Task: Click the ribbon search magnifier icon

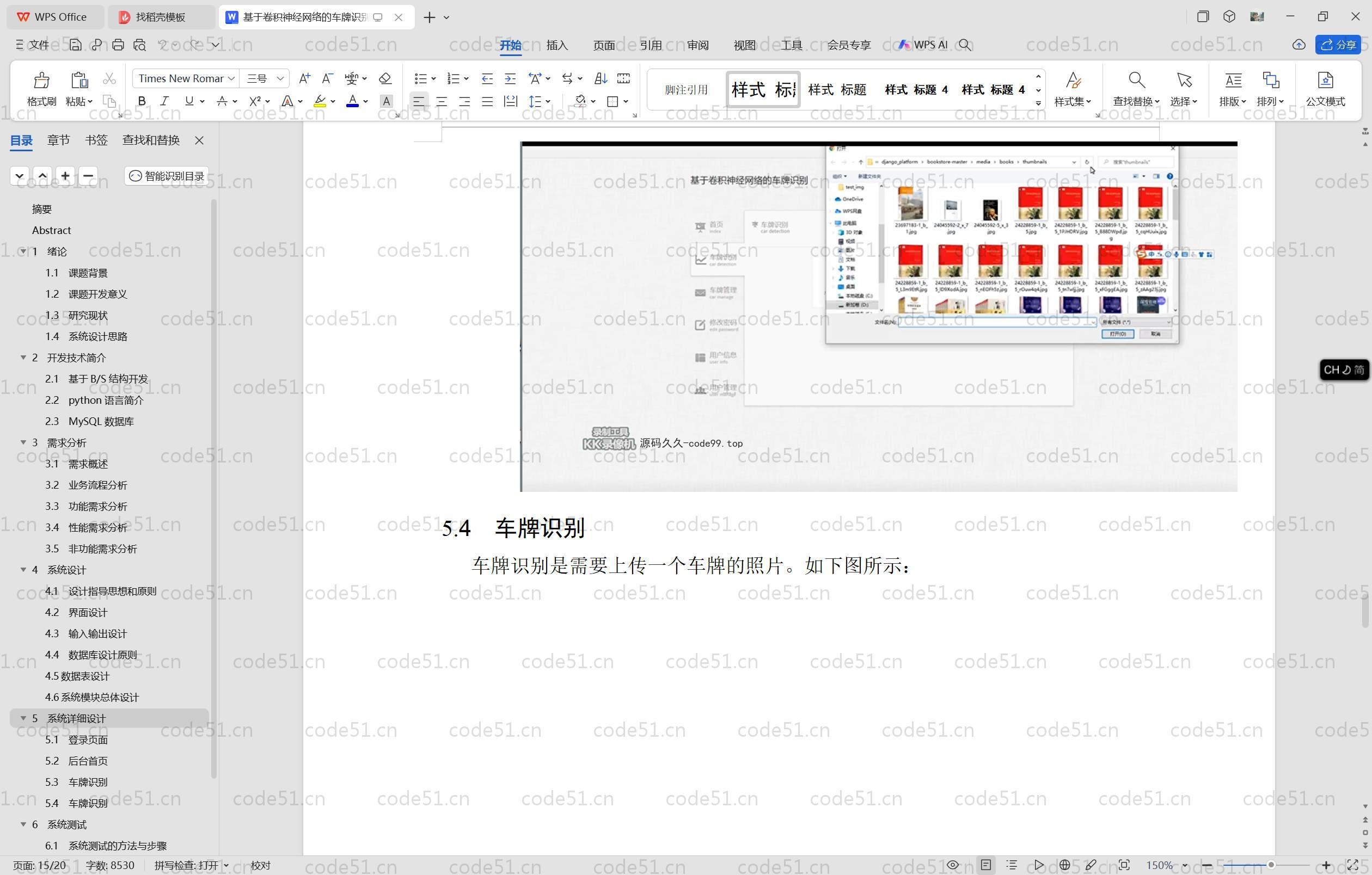Action: pos(965,45)
